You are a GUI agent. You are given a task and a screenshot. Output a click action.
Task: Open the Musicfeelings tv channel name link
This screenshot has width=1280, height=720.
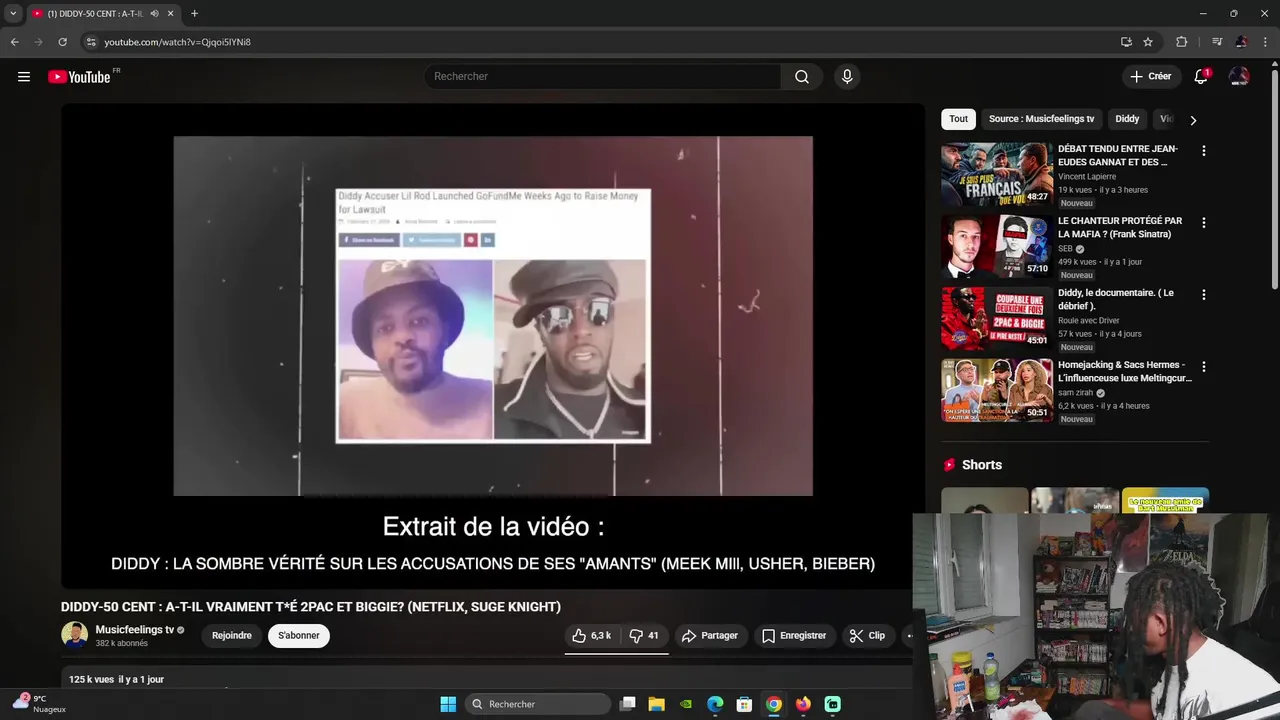coord(134,630)
